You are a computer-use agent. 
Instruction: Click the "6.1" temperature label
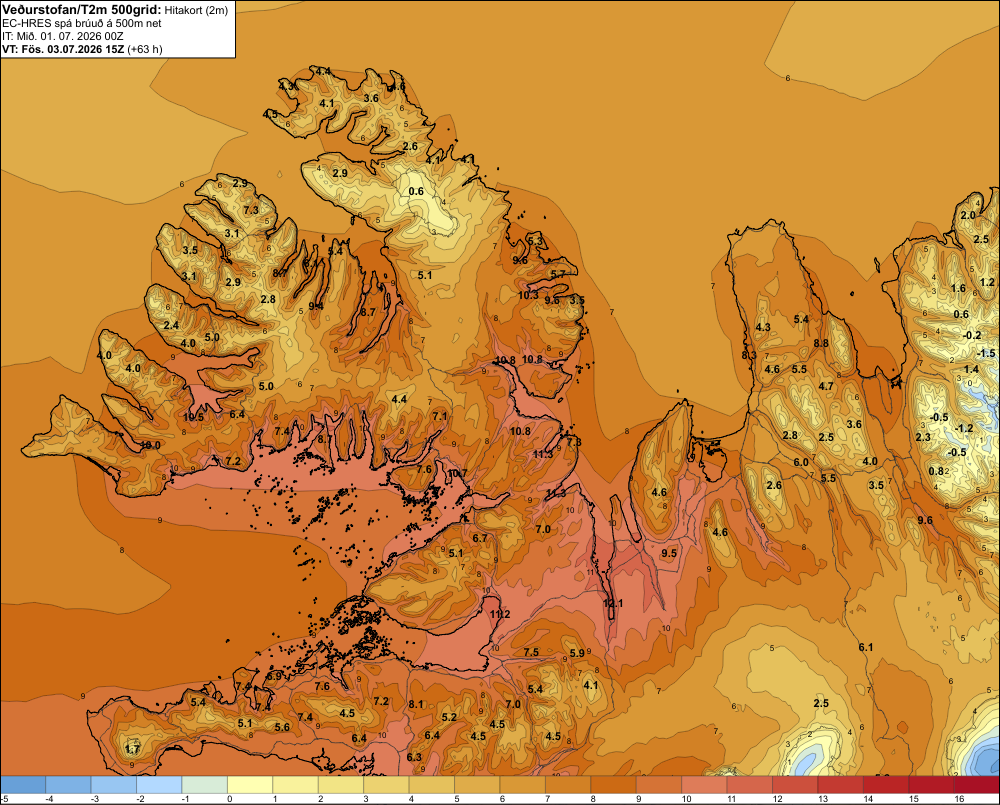click(865, 647)
